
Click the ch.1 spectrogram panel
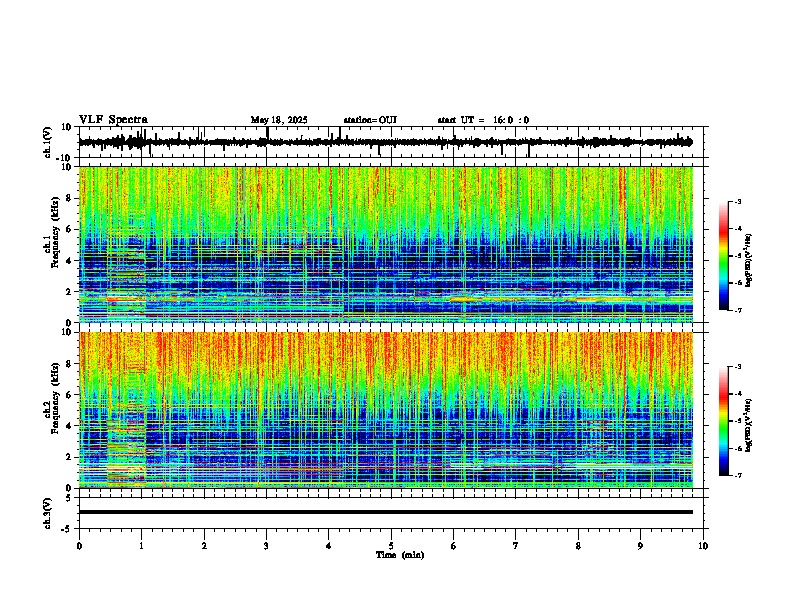pos(386,244)
